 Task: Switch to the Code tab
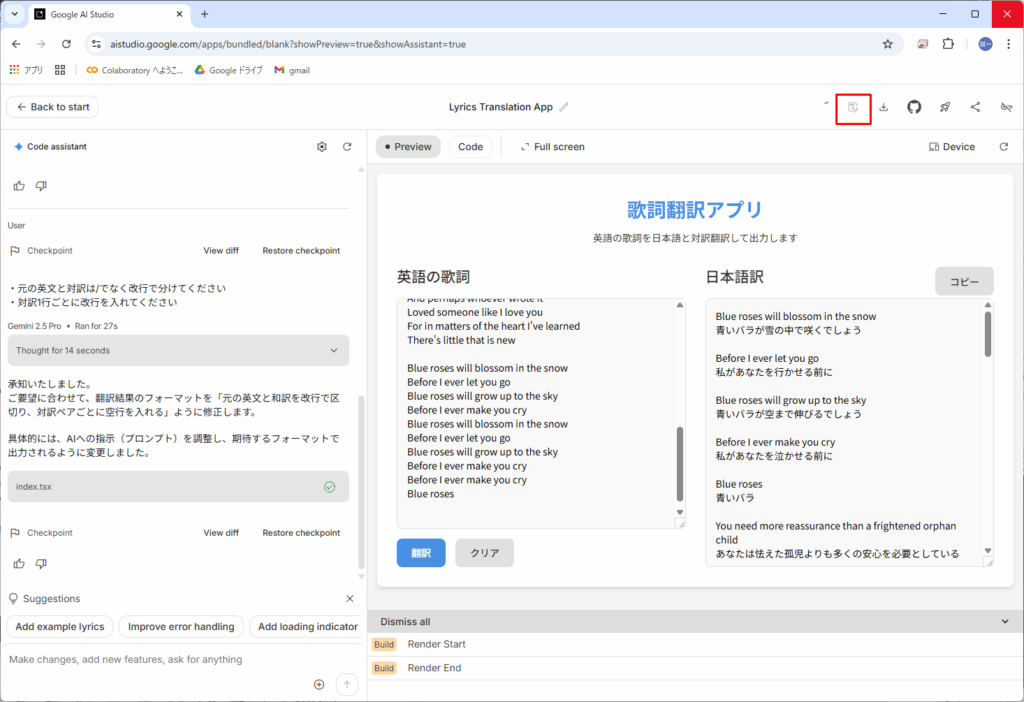coord(471,147)
